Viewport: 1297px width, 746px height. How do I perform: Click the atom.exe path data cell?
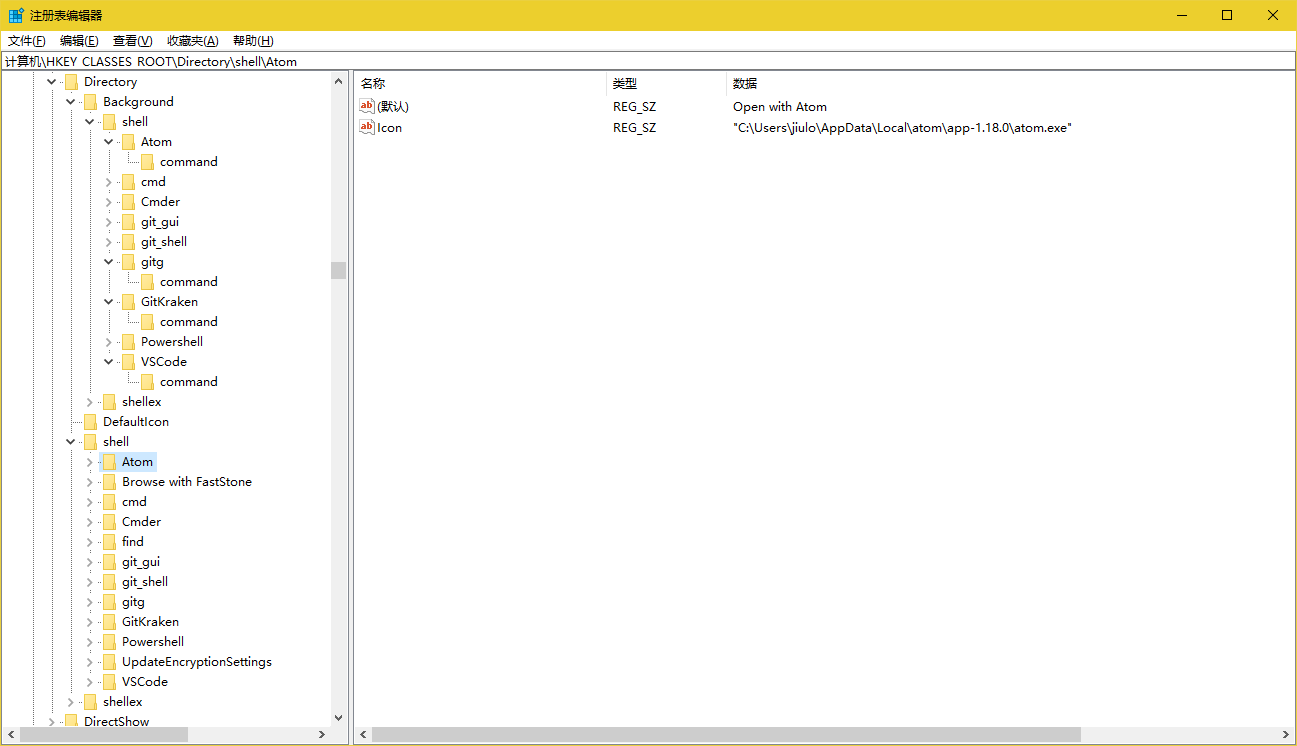[x=902, y=127]
